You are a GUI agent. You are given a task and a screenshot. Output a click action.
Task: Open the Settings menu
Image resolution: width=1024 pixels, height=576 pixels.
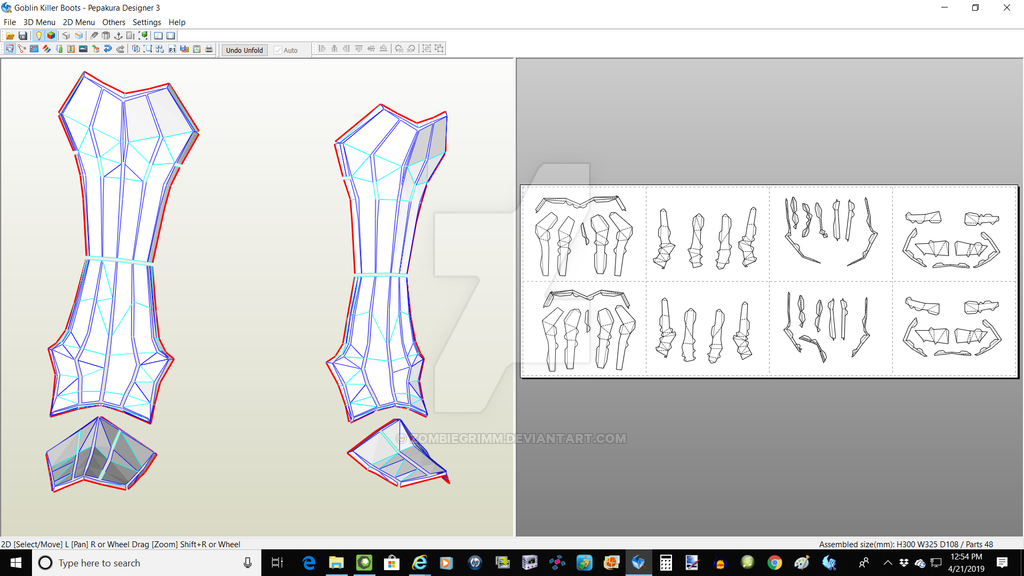[x=146, y=22]
